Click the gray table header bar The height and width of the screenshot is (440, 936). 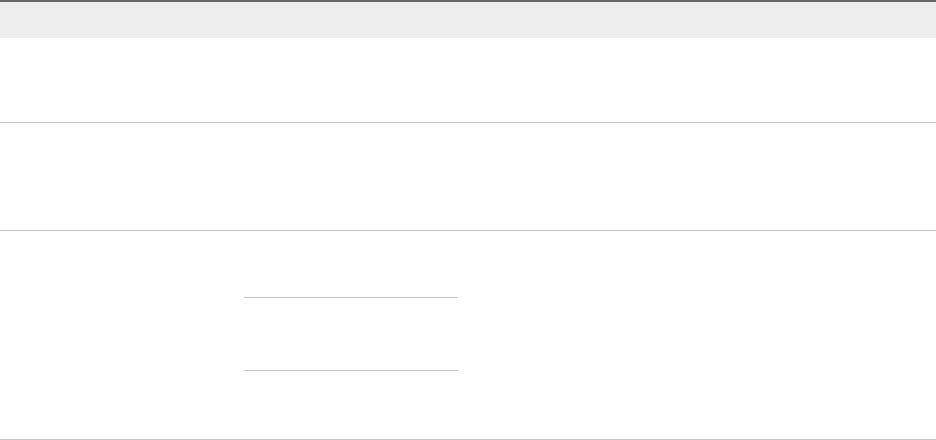468,19
